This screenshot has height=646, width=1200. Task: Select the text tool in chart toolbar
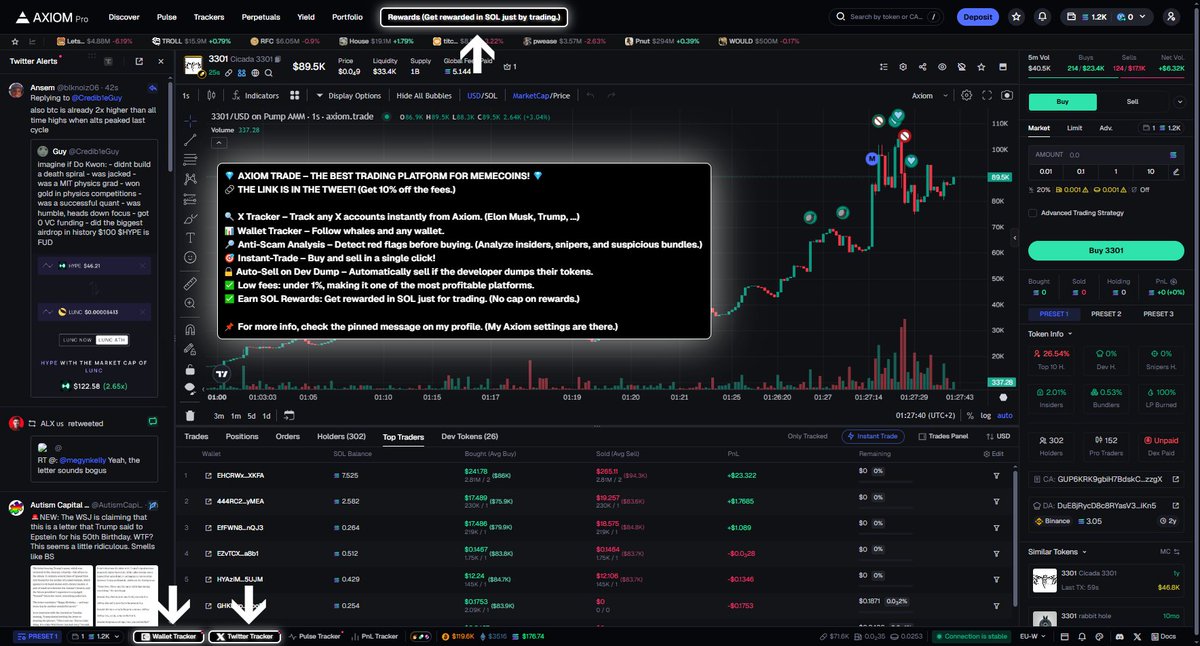pos(190,238)
